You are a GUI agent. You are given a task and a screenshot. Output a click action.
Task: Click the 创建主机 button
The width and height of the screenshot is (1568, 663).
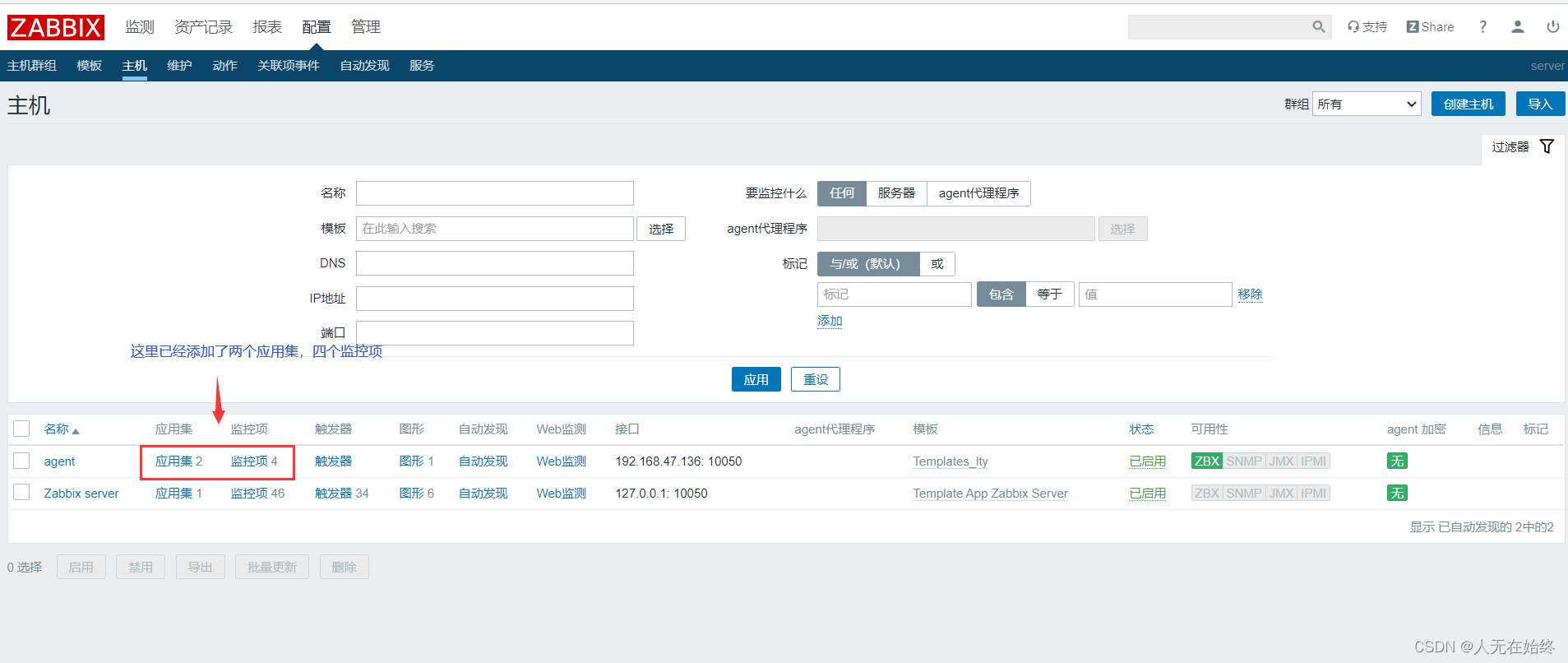[1469, 104]
